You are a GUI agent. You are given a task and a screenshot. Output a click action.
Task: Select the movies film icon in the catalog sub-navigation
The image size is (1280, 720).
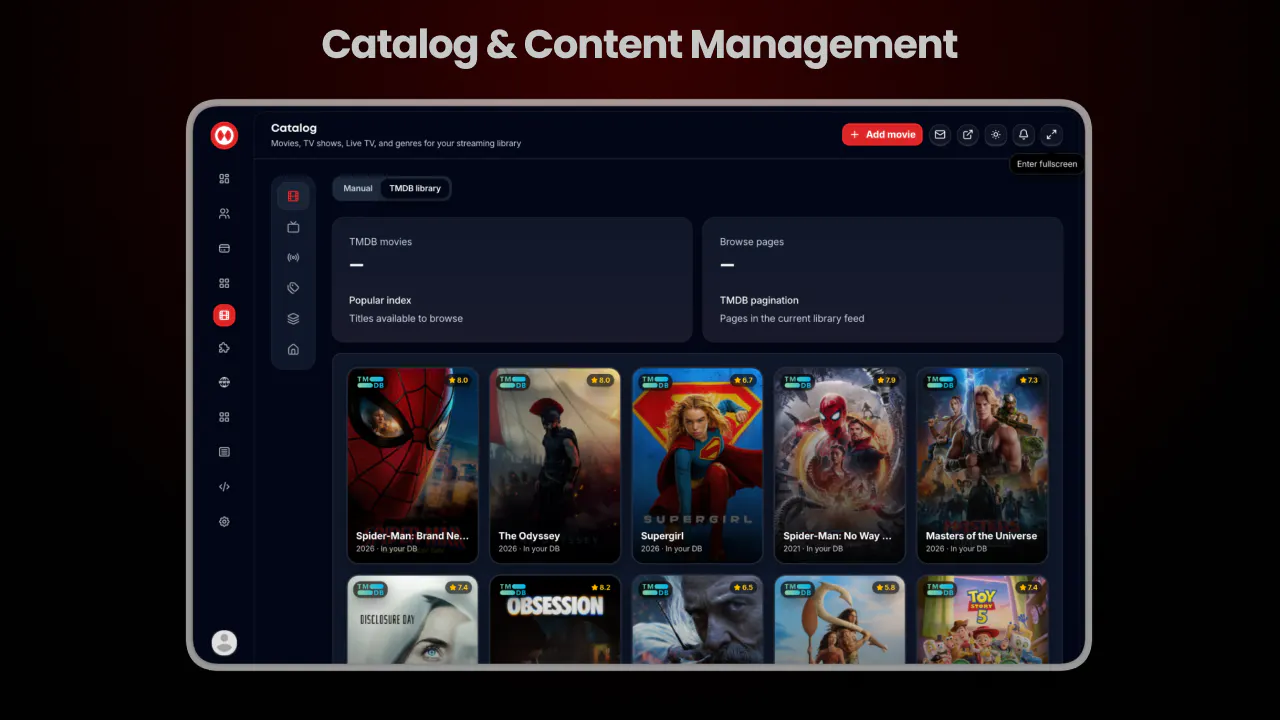click(293, 197)
